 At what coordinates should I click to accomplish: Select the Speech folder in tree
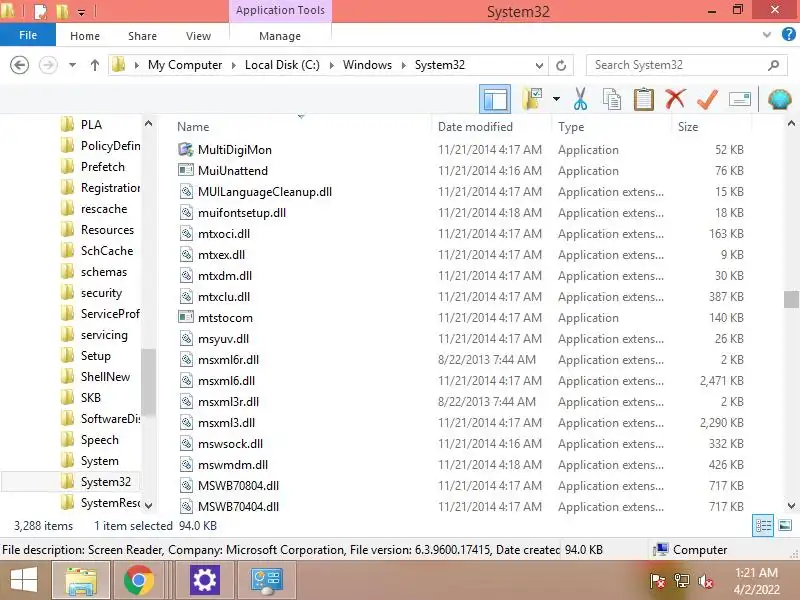pos(99,439)
